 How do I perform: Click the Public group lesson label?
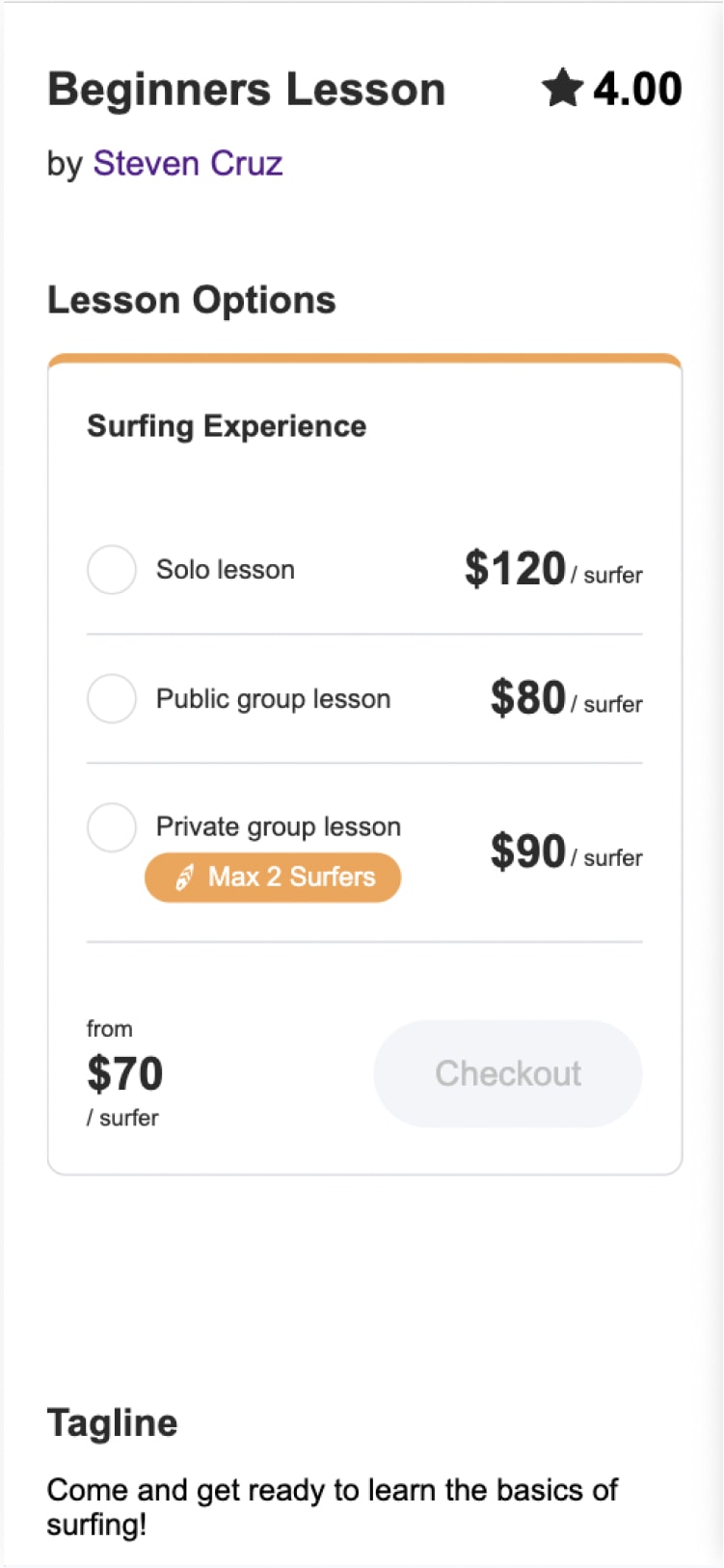[274, 698]
